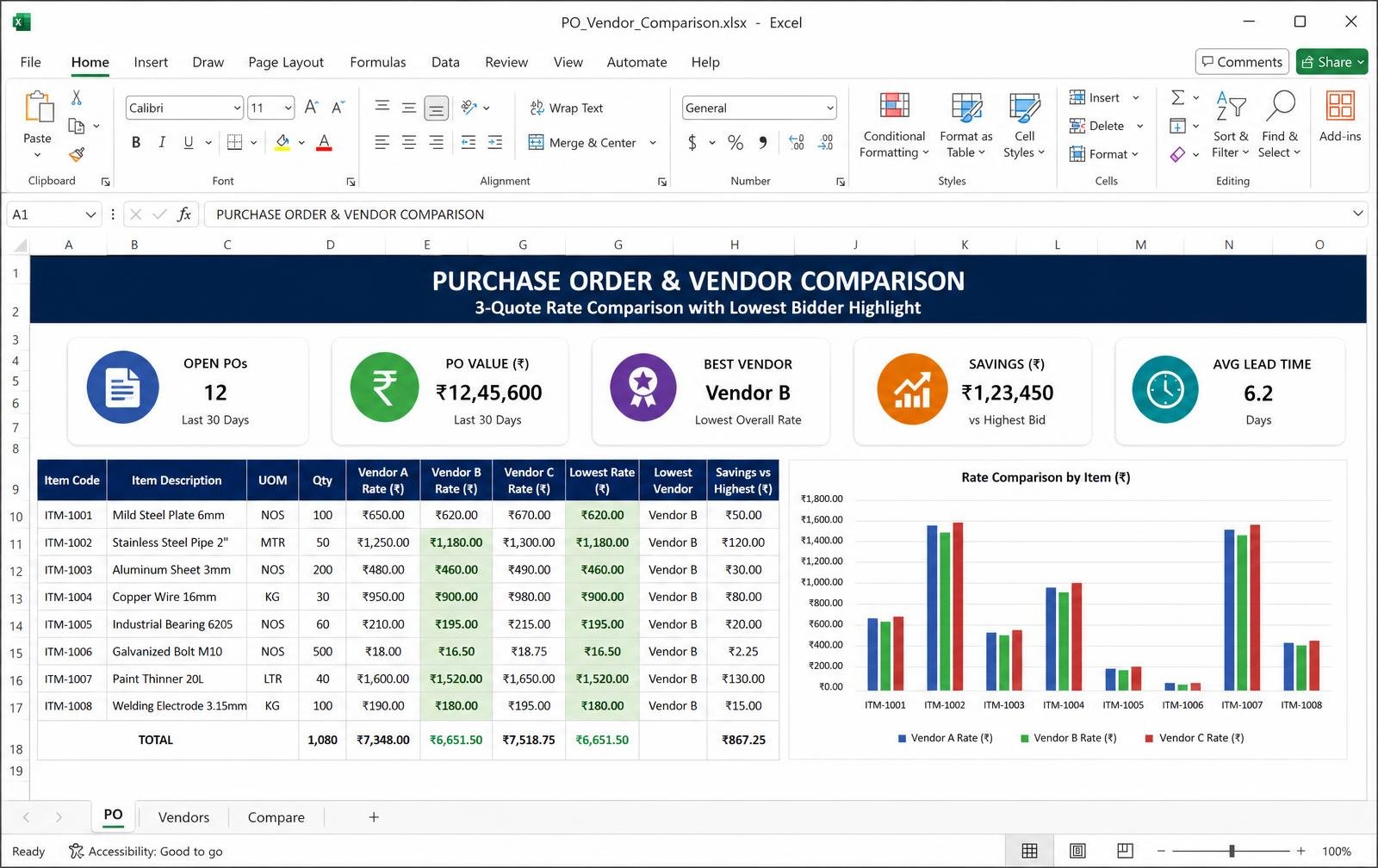Click the green Share button
The width and height of the screenshot is (1378, 868).
(x=1331, y=62)
